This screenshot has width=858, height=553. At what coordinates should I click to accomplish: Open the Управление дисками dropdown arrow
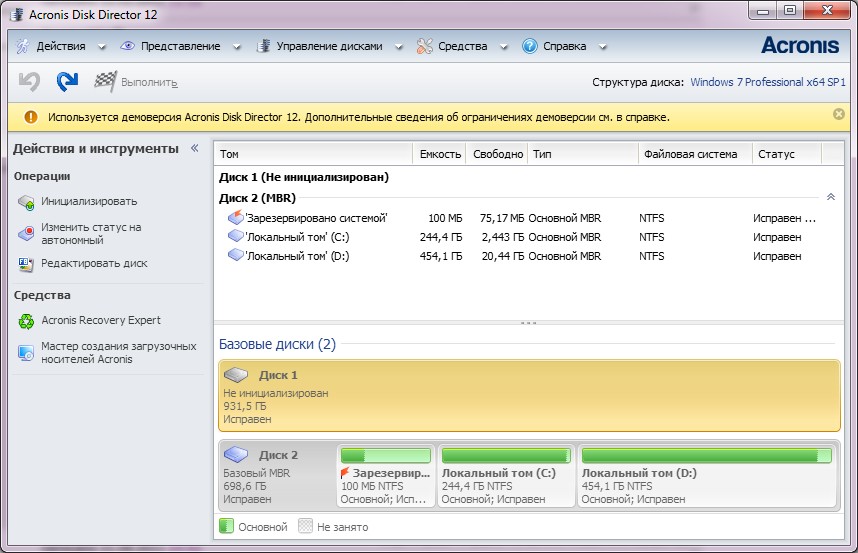[399, 47]
